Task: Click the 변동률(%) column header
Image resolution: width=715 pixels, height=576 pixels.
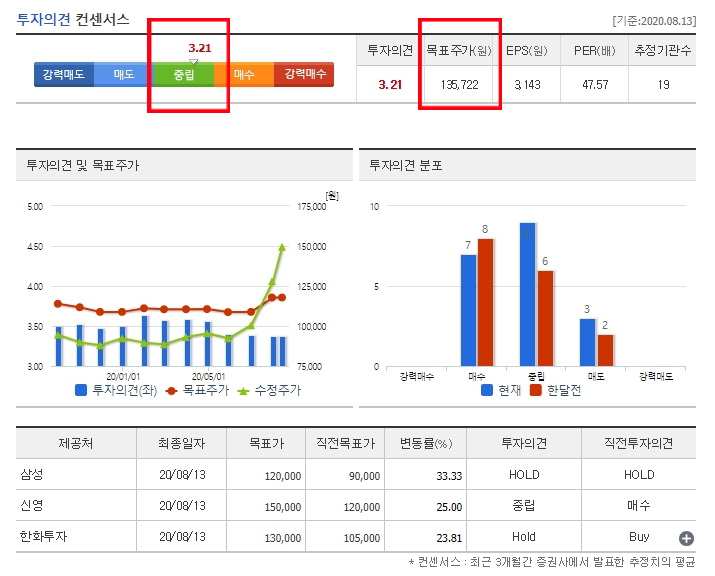Action: (x=426, y=443)
